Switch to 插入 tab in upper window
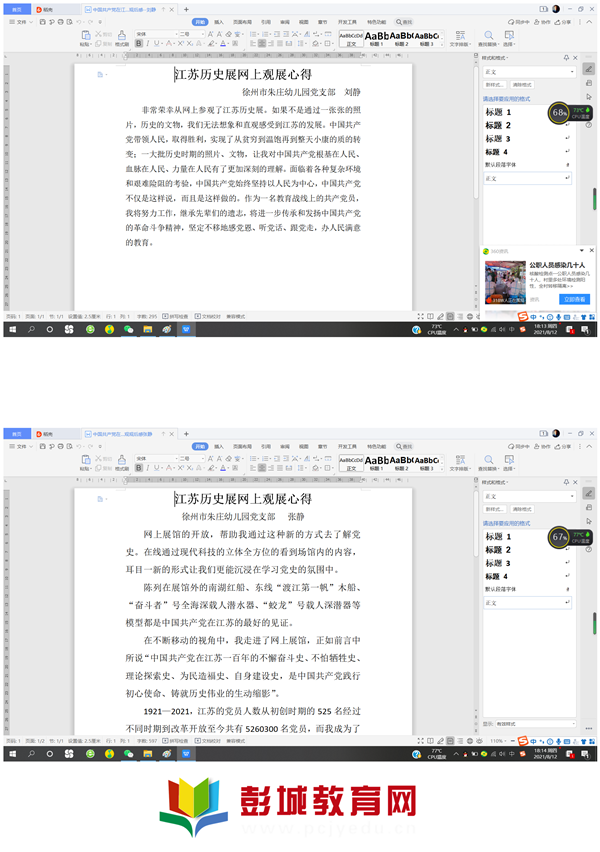This screenshot has width=600, height=852. pos(218,22)
